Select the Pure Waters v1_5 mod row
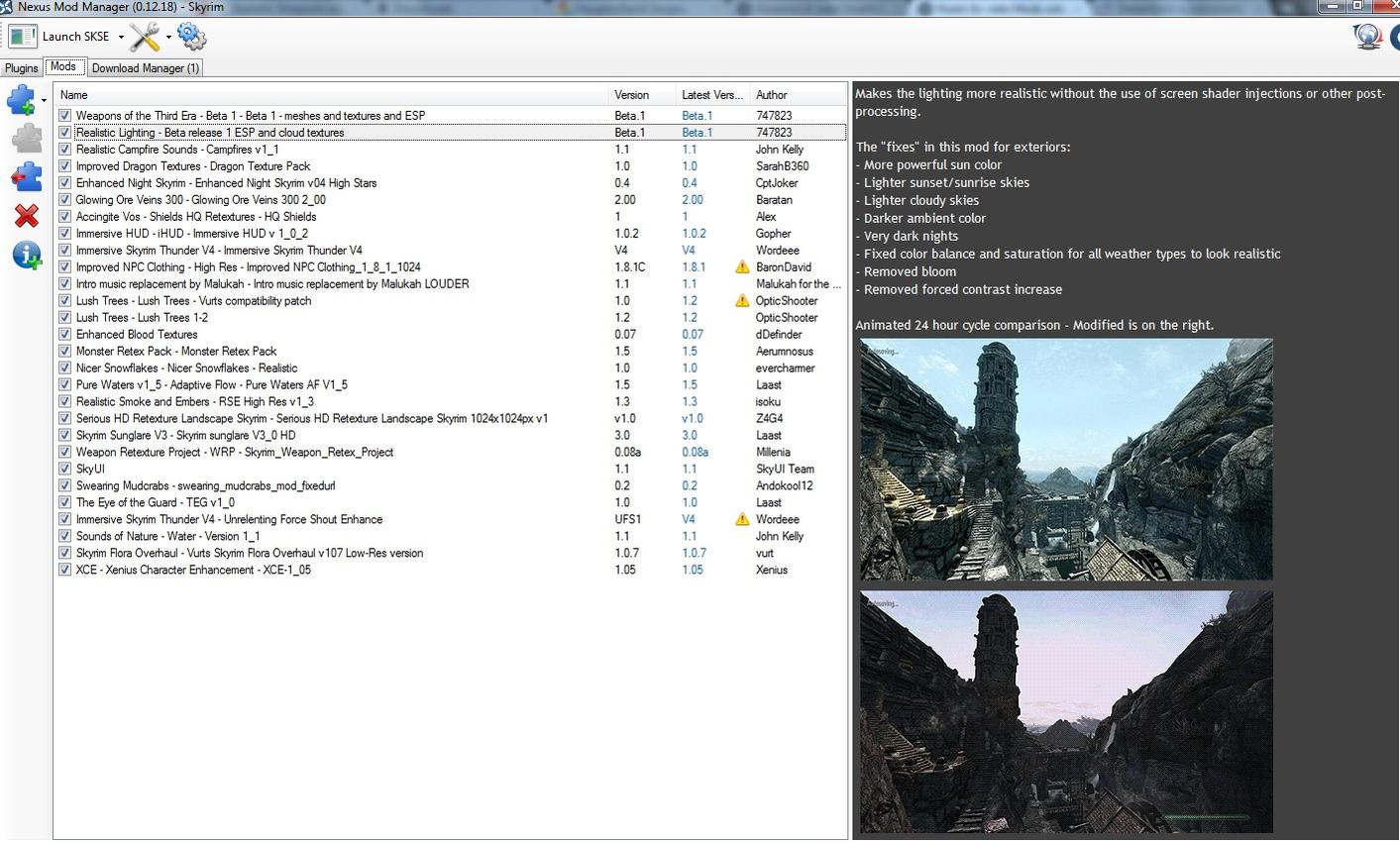The image size is (1400, 844). (x=211, y=385)
